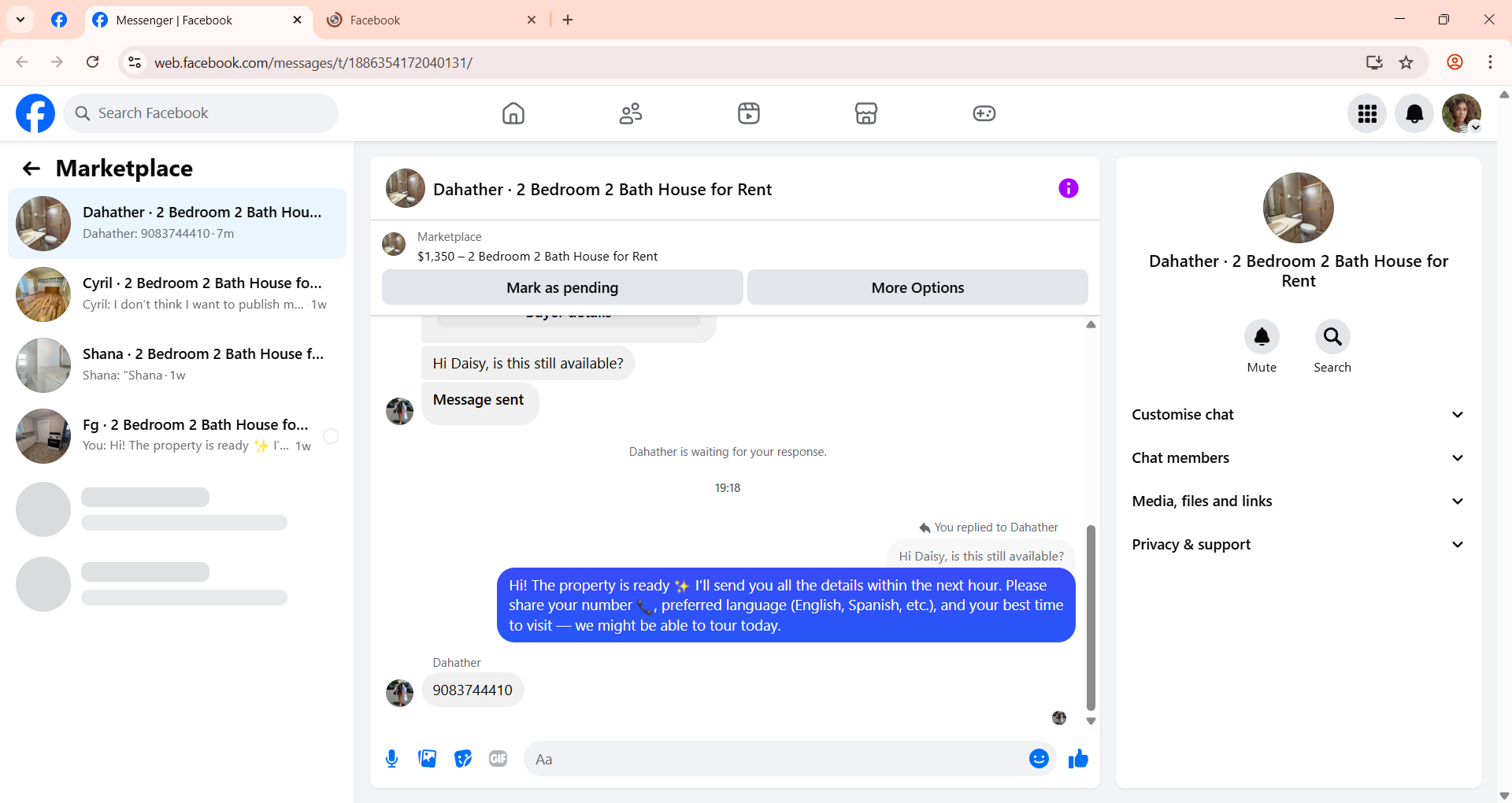Choose a sticker icon

pyautogui.click(x=463, y=759)
